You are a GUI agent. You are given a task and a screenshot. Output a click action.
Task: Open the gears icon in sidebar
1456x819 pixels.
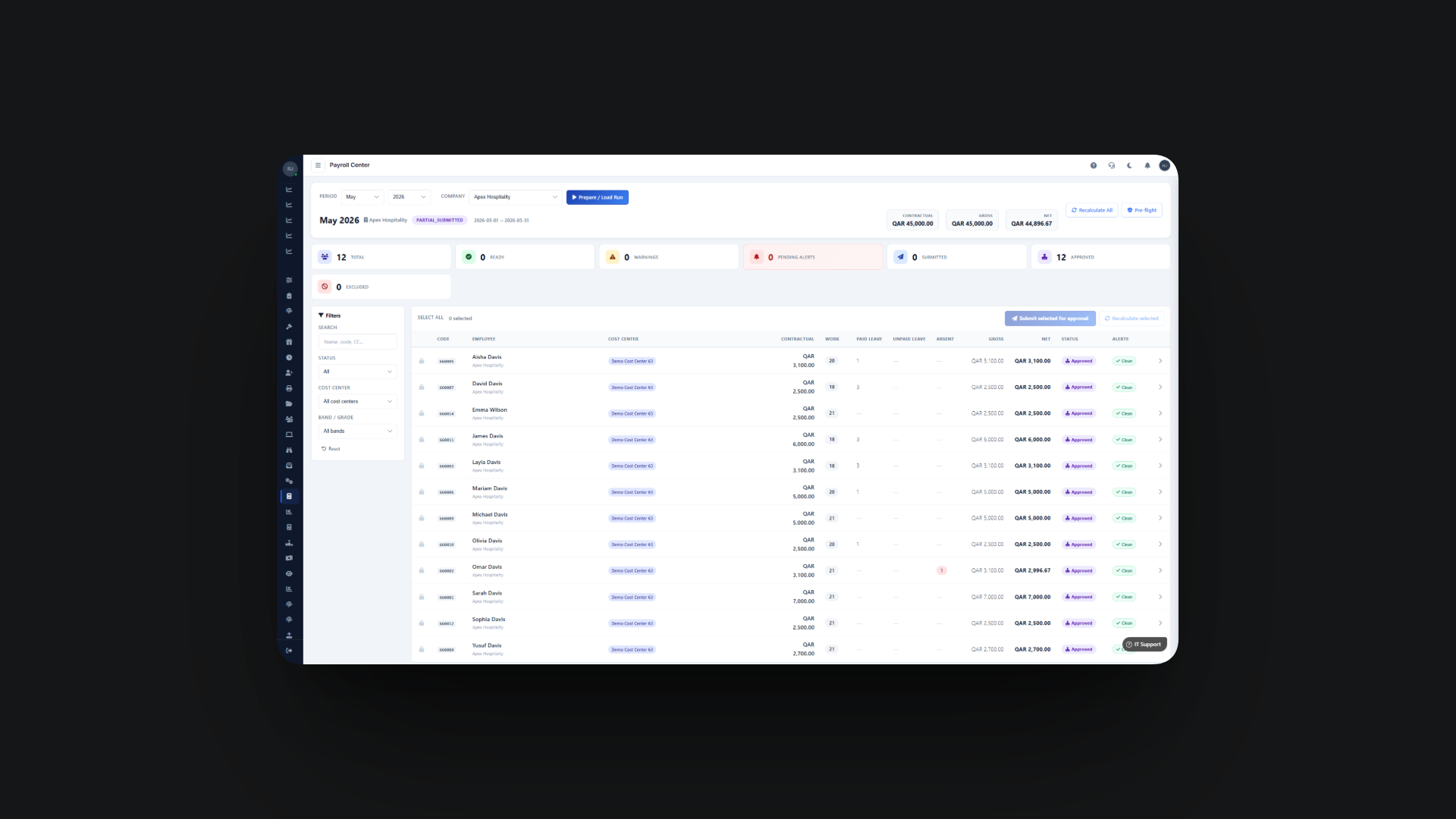(x=289, y=481)
